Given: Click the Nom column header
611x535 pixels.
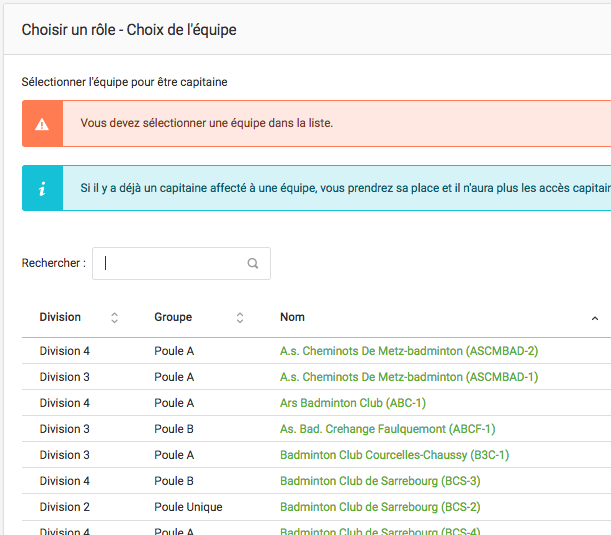Looking at the screenshot, I should [x=292, y=317].
